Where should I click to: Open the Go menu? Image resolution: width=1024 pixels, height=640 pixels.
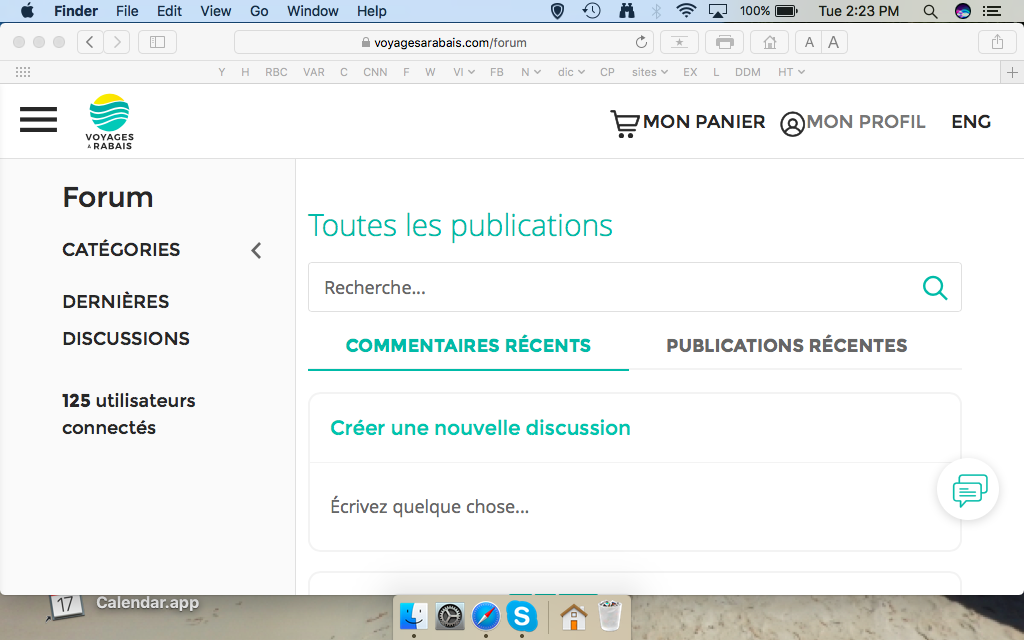(x=259, y=11)
